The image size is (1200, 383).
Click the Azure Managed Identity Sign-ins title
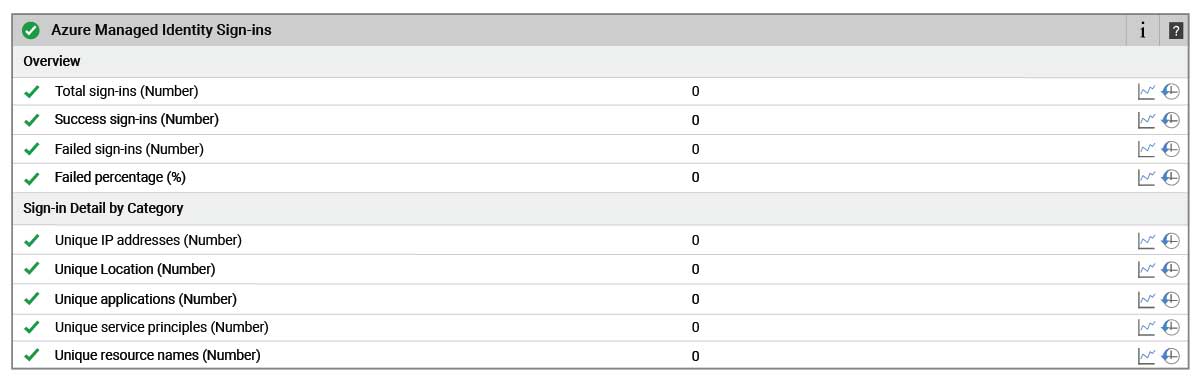click(x=161, y=31)
